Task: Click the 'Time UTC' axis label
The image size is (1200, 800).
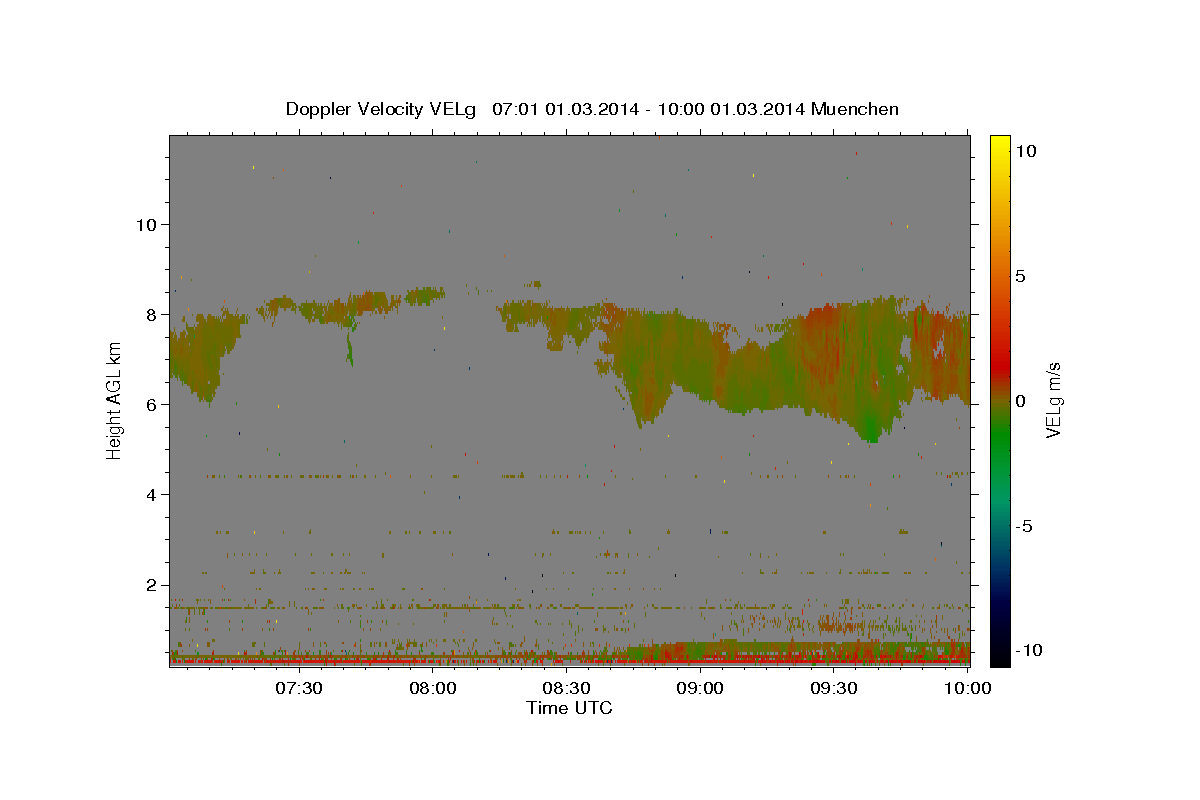Action: click(x=569, y=708)
